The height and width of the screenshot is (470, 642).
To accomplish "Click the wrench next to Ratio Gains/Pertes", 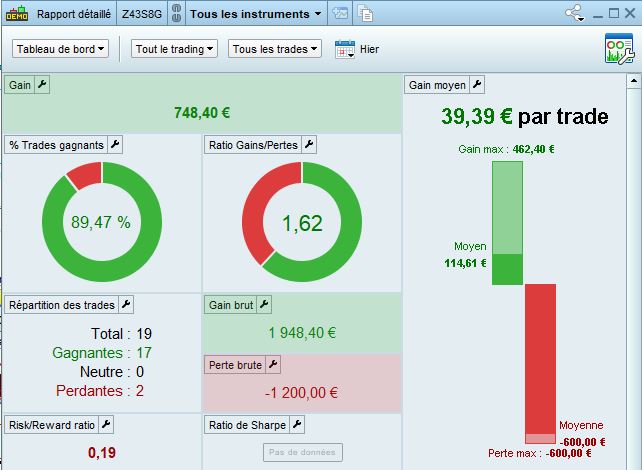I will pyautogui.click(x=309, y=145).
